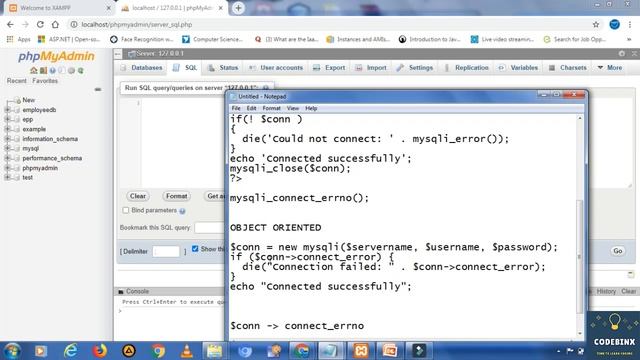640x360 pixels.
Task: Open the User accounts tab
Action: (x=276, y=68)
